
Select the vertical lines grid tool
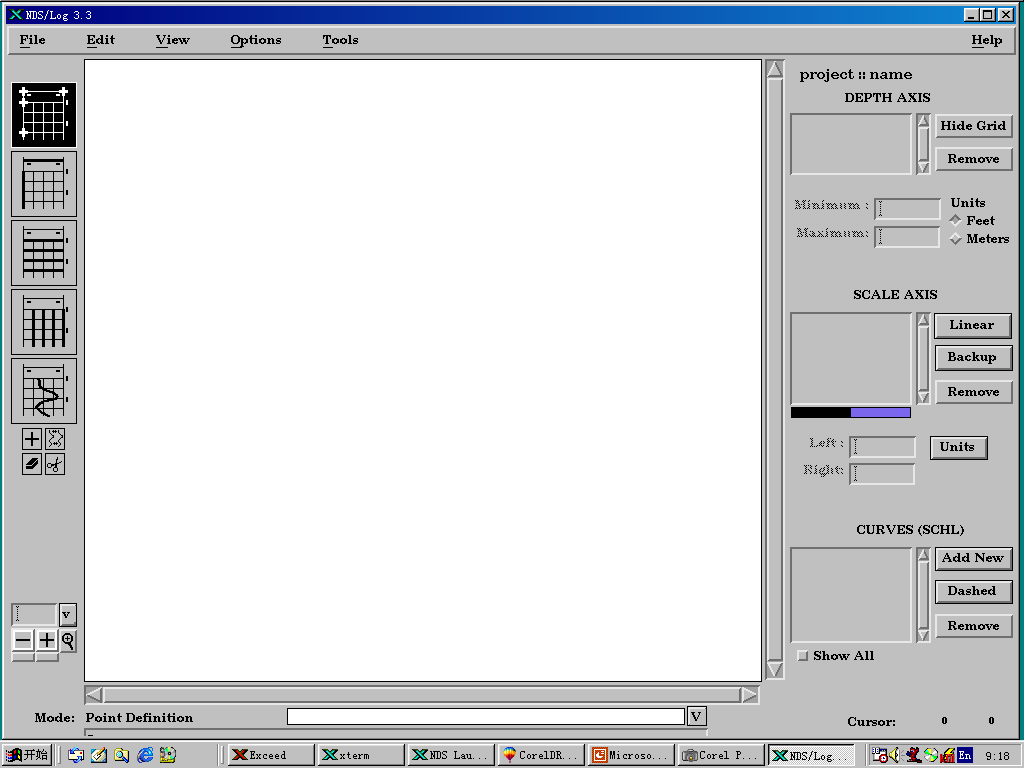click(x=44, y=322)
